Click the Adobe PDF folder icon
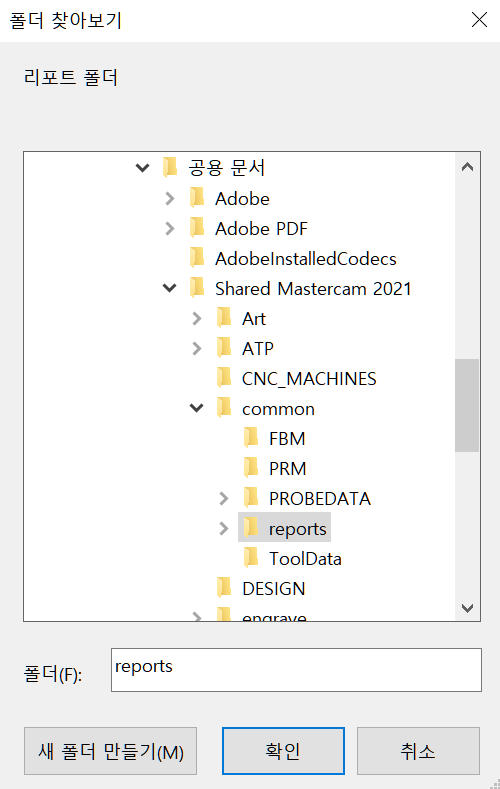Screen dimensions: 500x789 tap(197, 227)
